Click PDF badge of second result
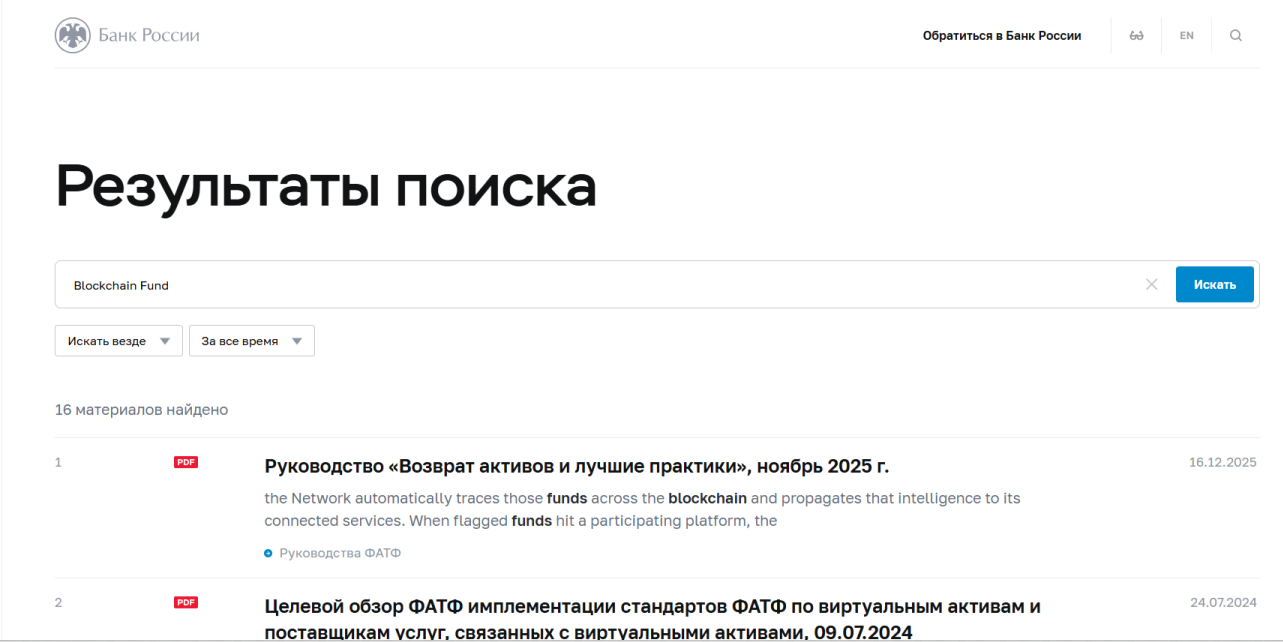Screen dimensions: 1283x642 (x=186, y=602)
